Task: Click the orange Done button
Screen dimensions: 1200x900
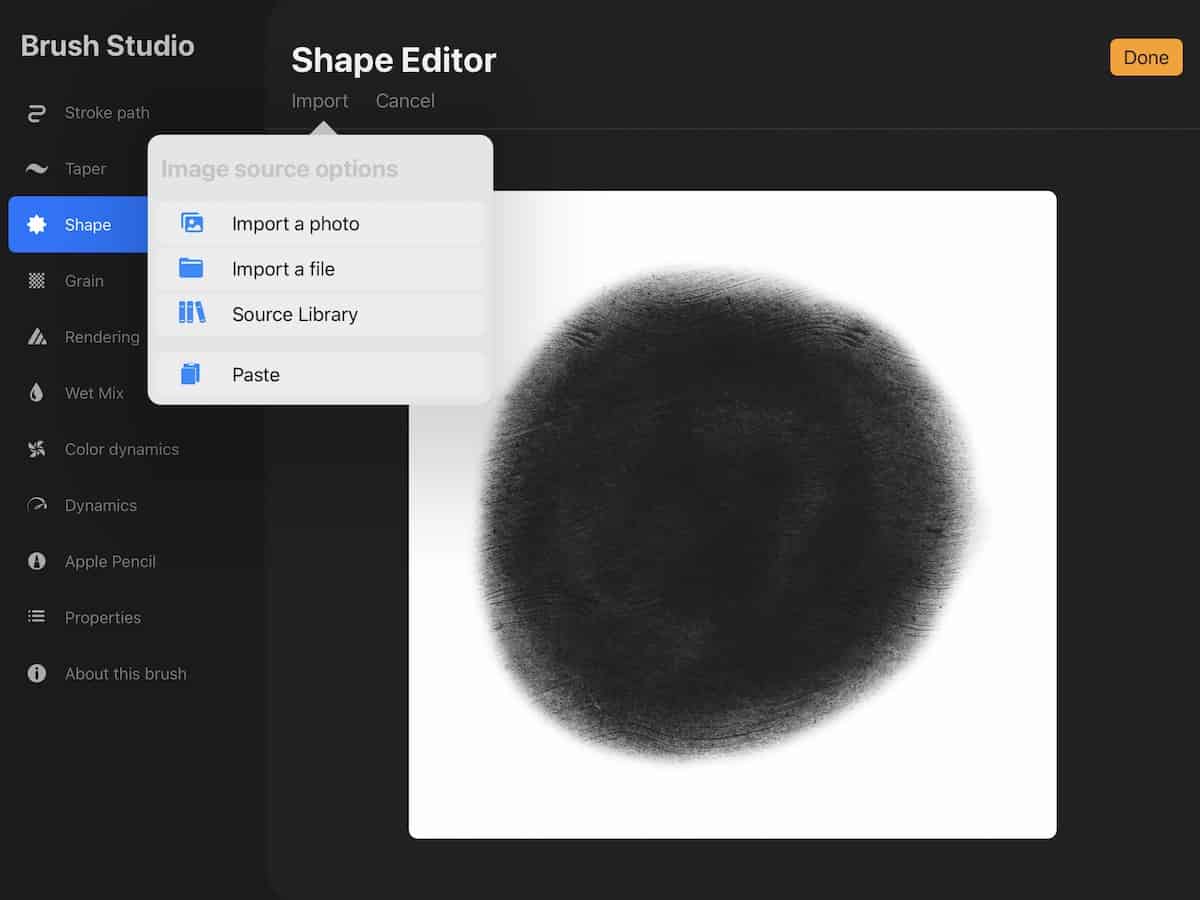Action: [x=1146, y=57]
